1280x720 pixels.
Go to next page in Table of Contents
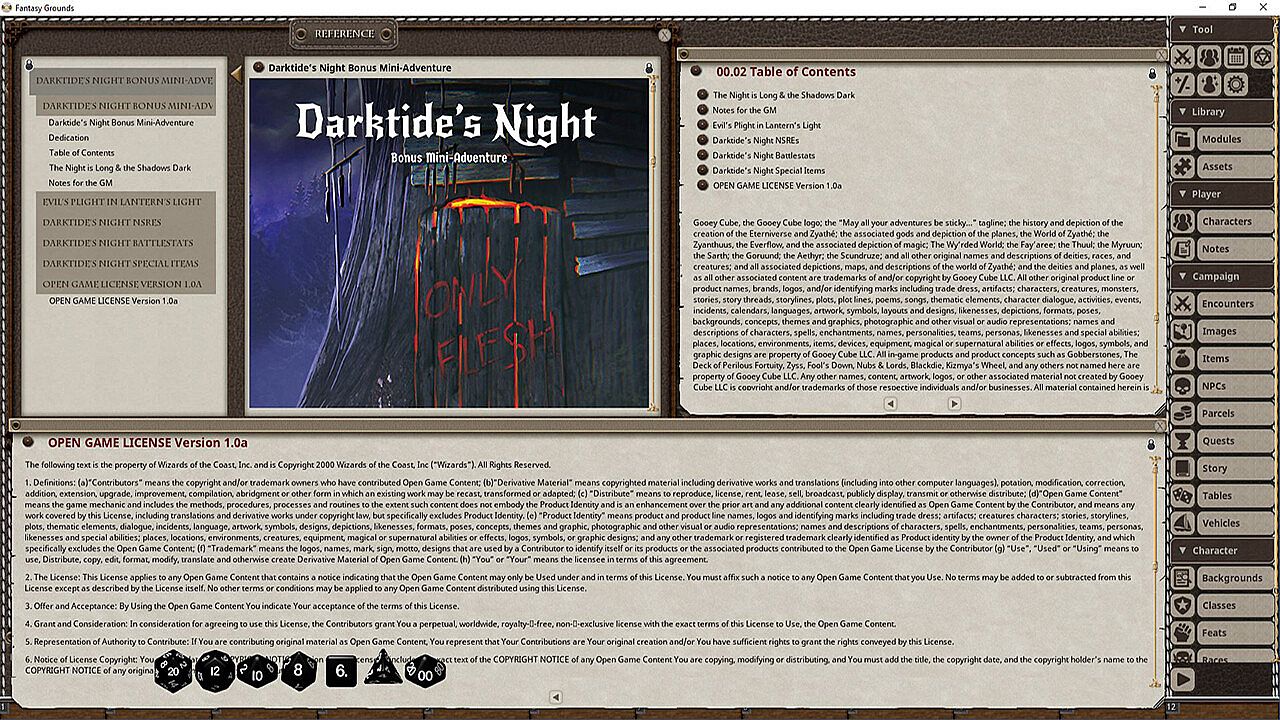coord(954,404)
